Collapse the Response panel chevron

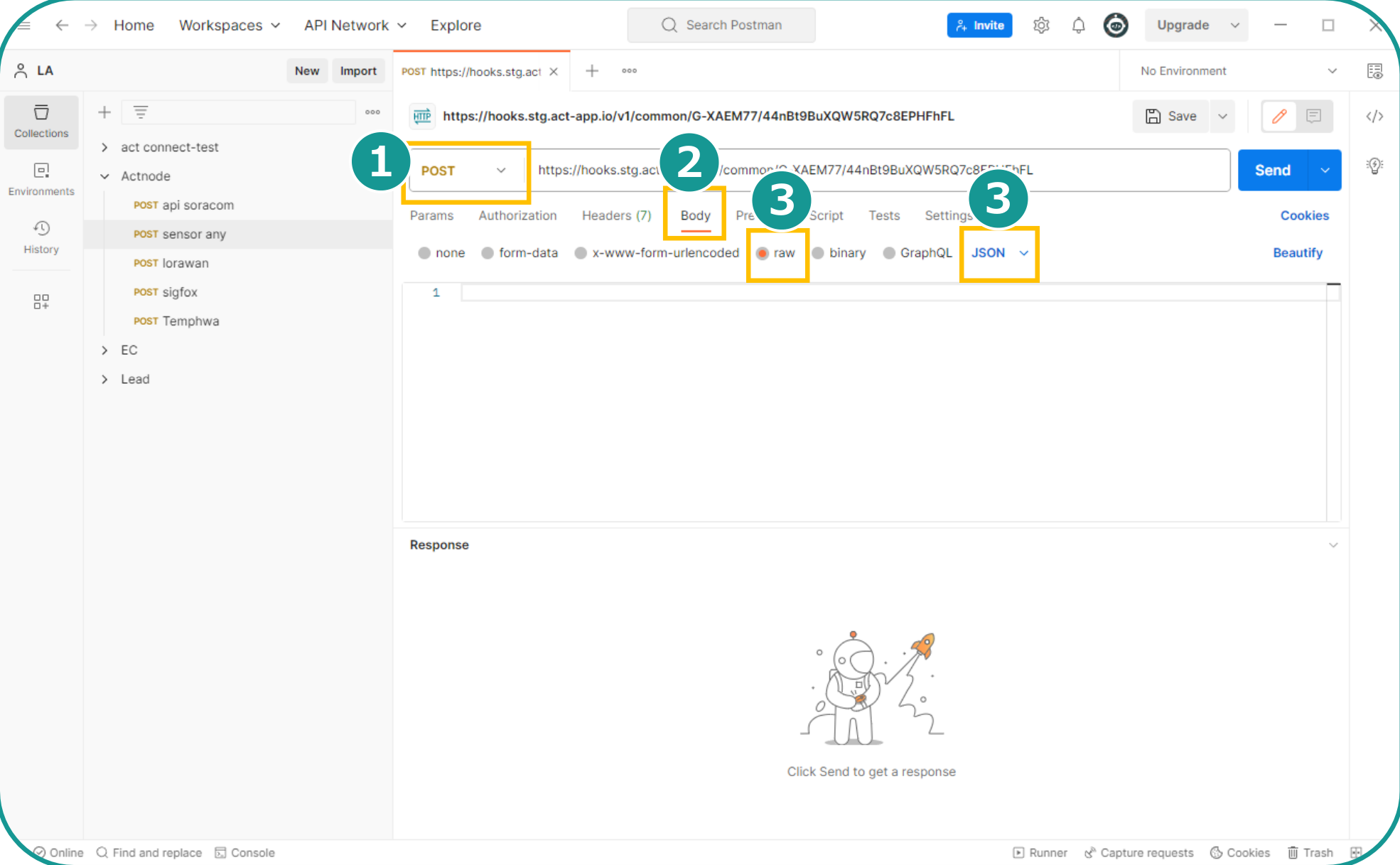pos(1333,545)
